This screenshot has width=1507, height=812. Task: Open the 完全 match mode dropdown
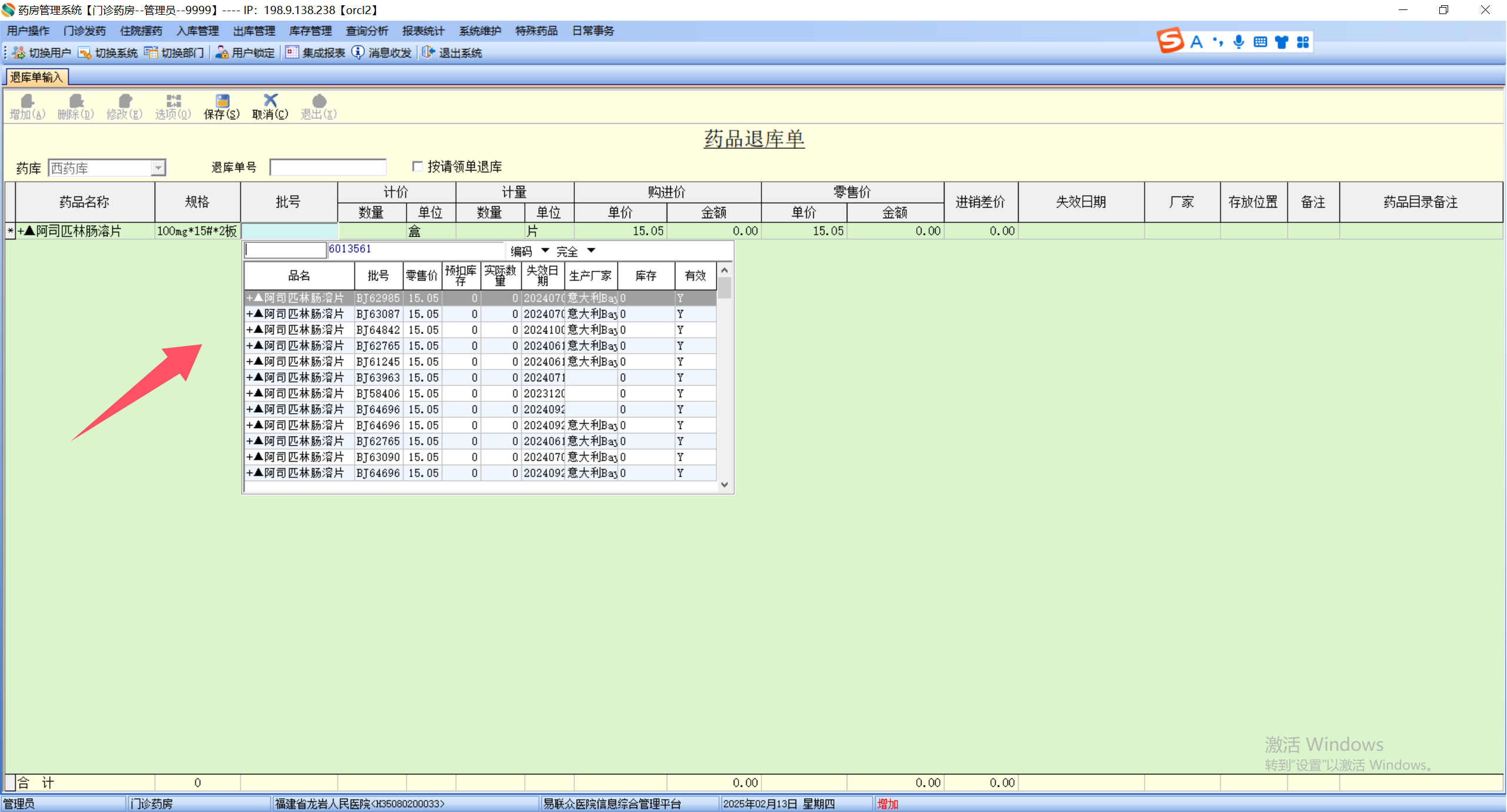(591, 251)
